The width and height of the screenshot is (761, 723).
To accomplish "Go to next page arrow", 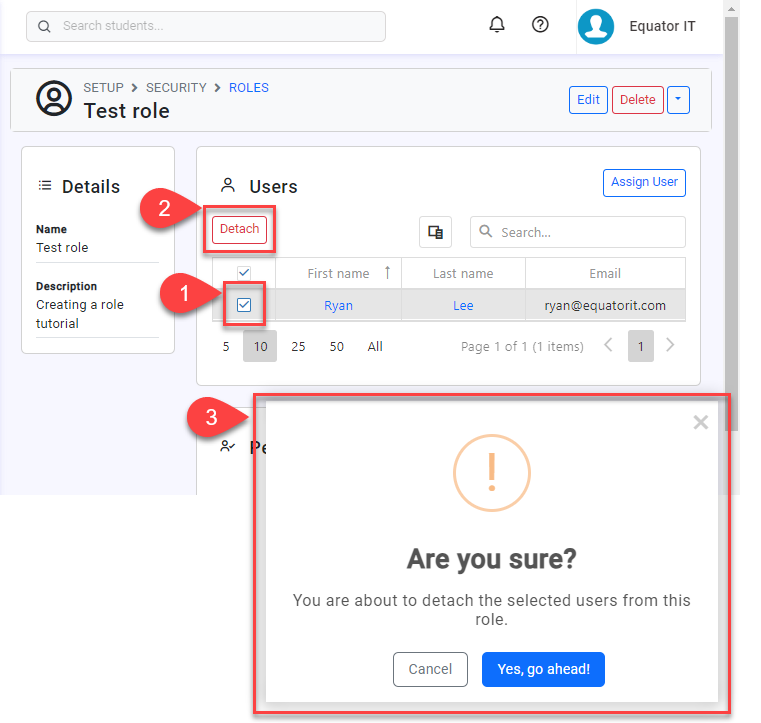I will point(670,346).
